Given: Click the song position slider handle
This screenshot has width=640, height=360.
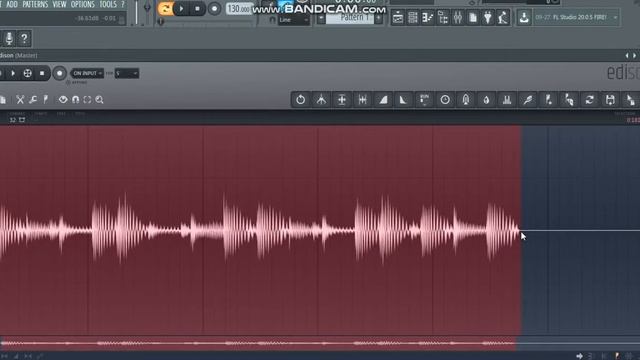Looking at the screenshot, I should pos(161,21).
